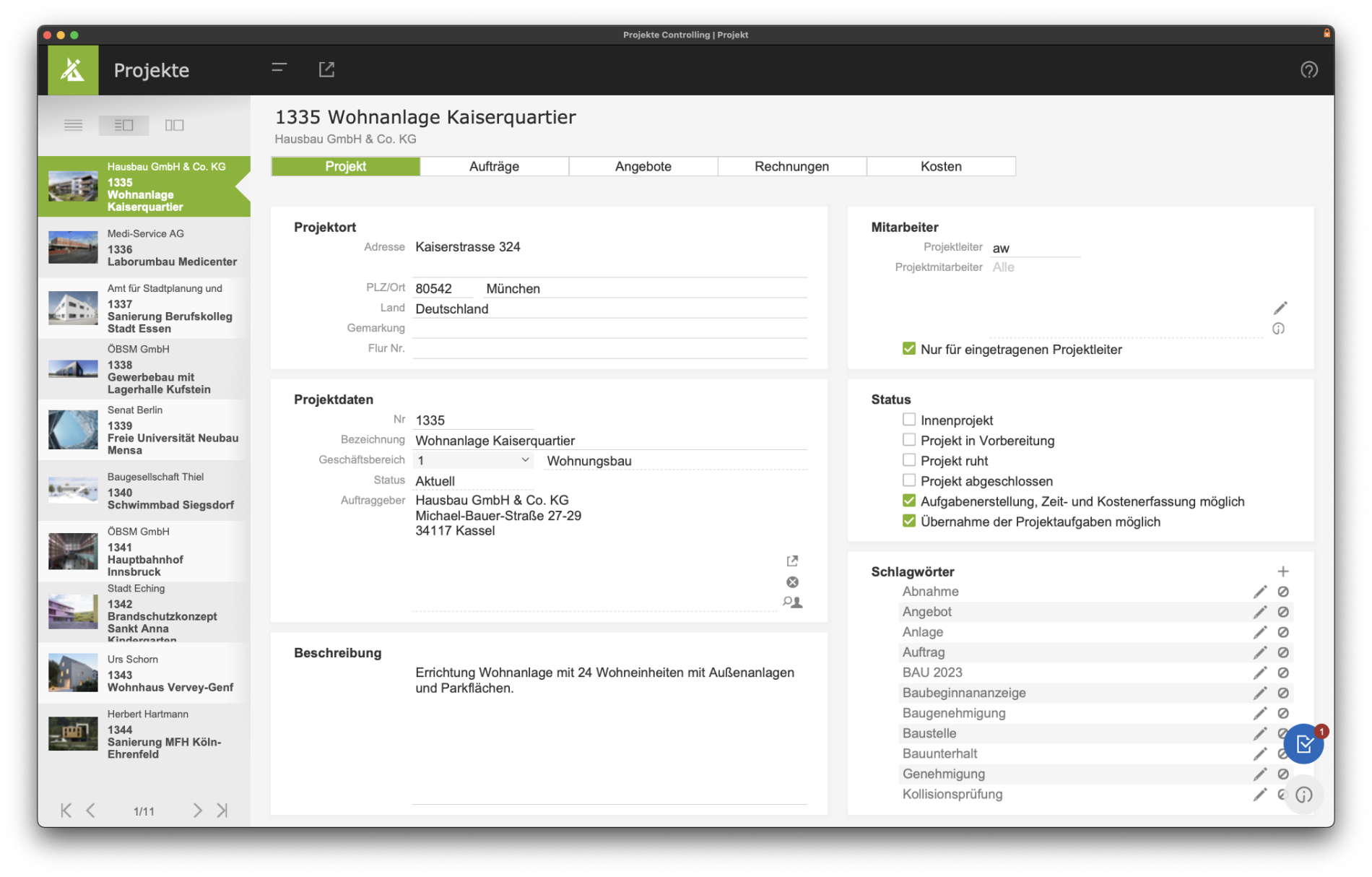
Task: Edit the Kollisionsprüfung keyword
Action: [x=1259, y=794]
